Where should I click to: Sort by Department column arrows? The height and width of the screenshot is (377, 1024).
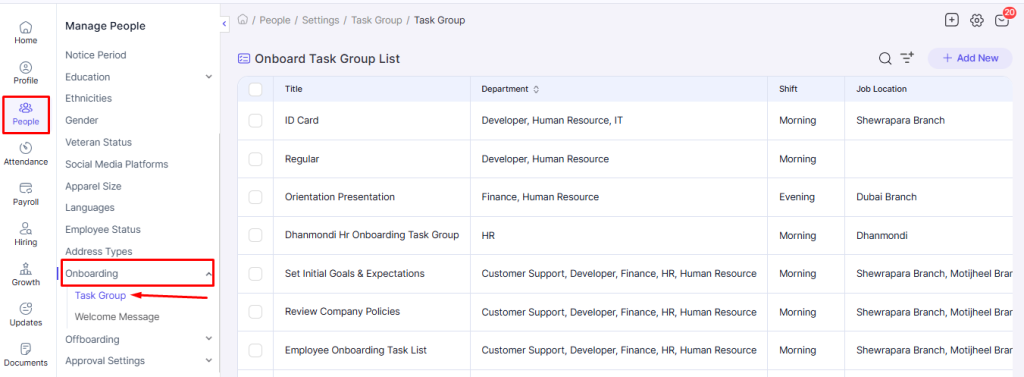click(536, 90)
